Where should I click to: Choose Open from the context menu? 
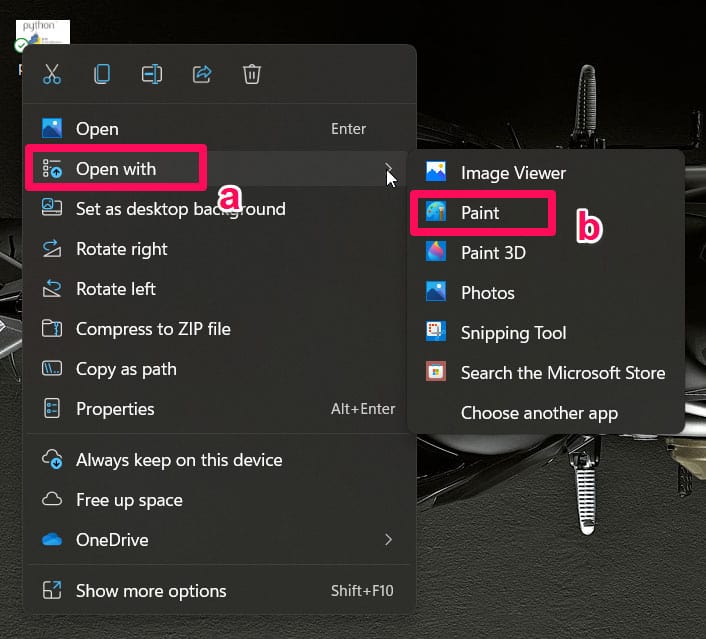click(219, 129)
